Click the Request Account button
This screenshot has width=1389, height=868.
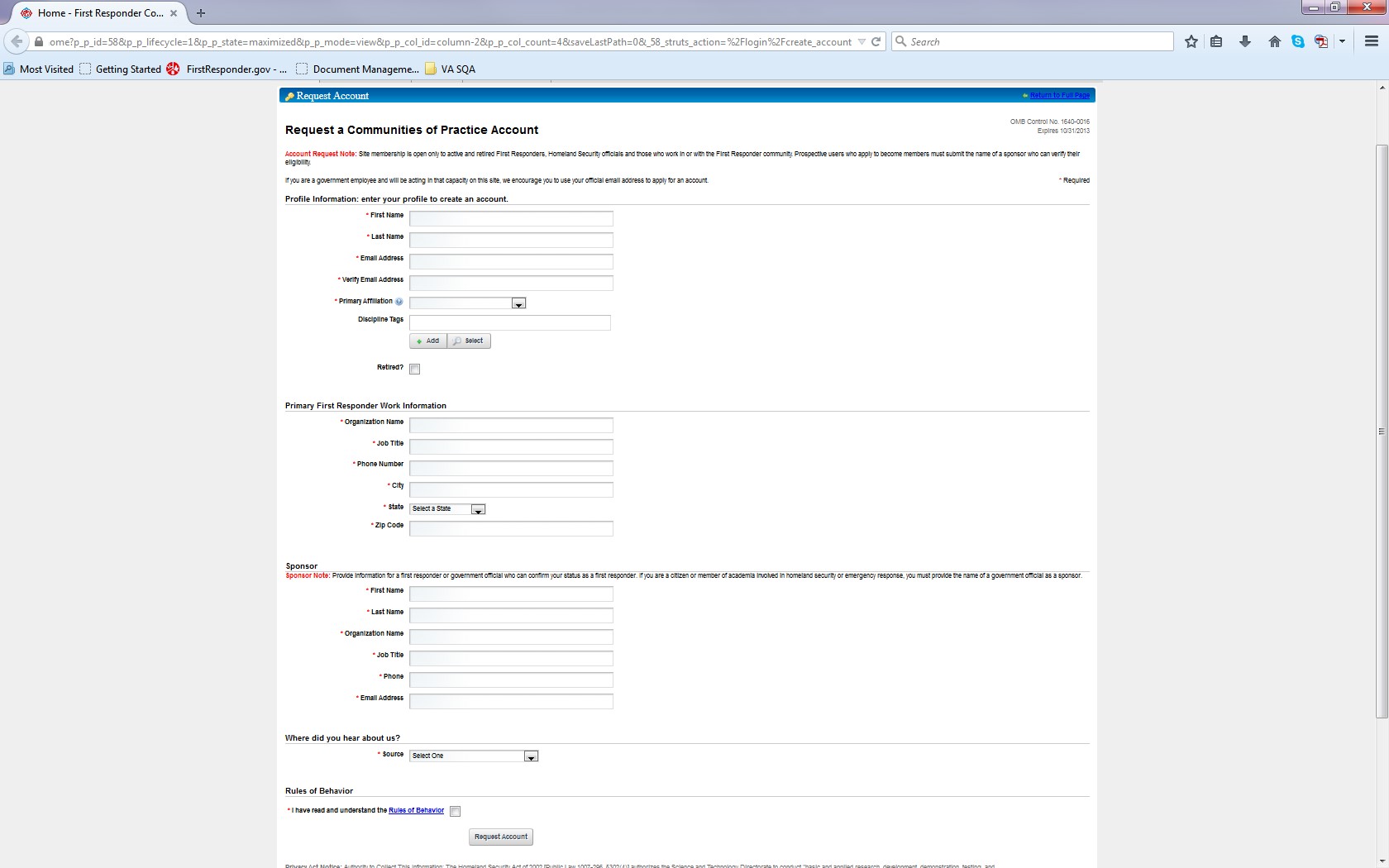click(501, 837)
